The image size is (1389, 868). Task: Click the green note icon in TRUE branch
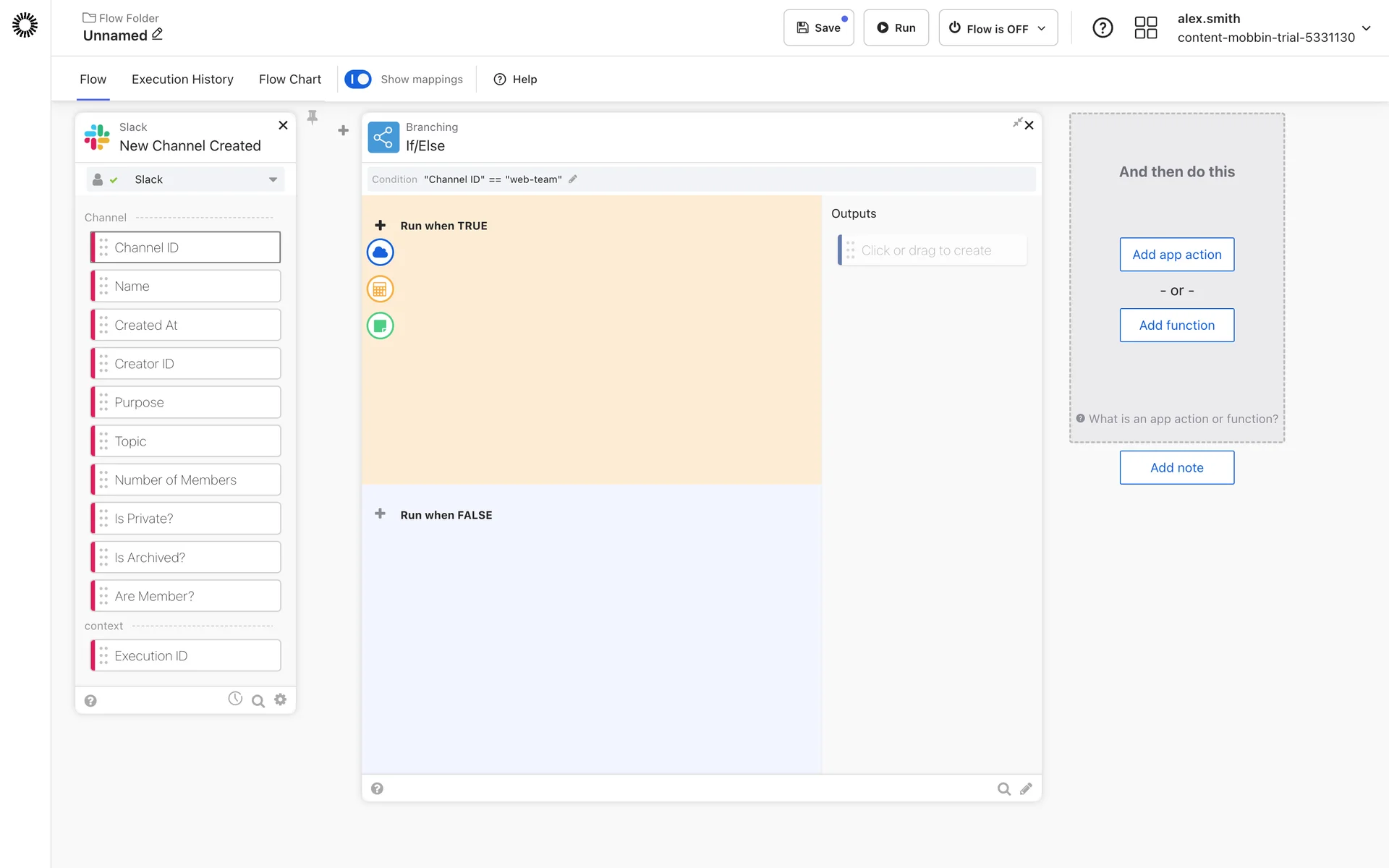(380, 326)
